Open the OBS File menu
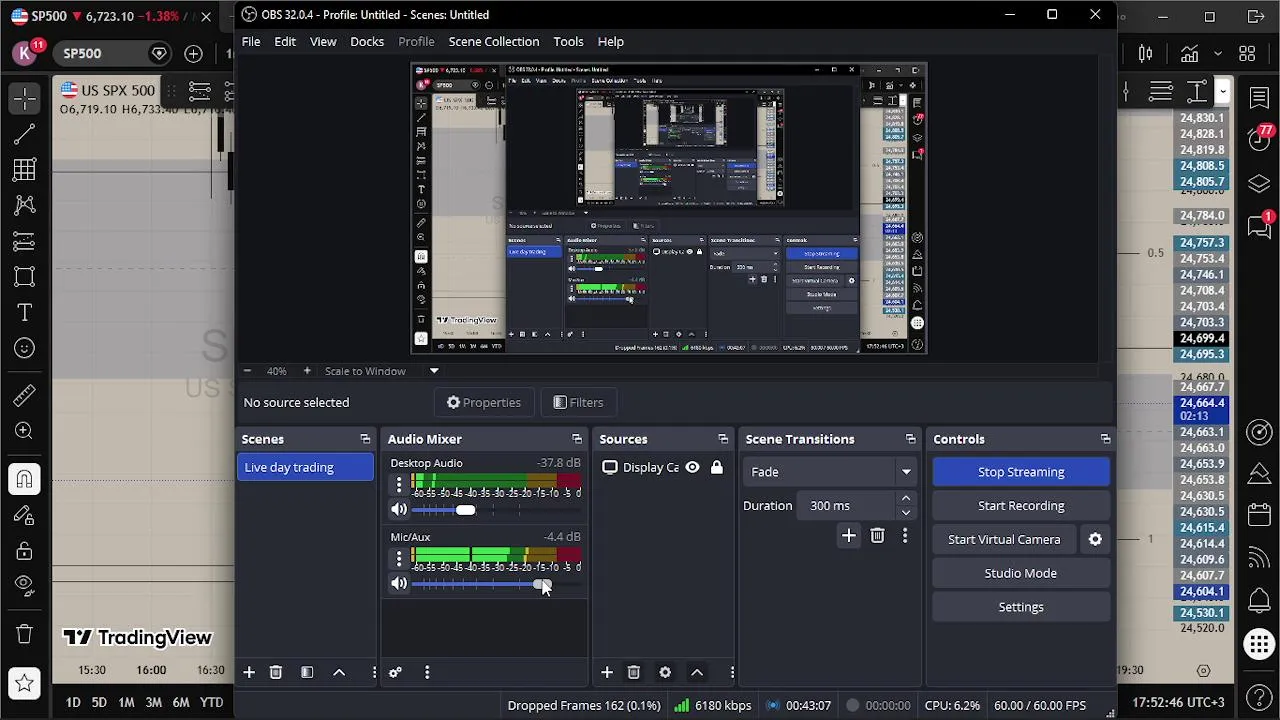The image size is (1280, 720). point(251,41)
